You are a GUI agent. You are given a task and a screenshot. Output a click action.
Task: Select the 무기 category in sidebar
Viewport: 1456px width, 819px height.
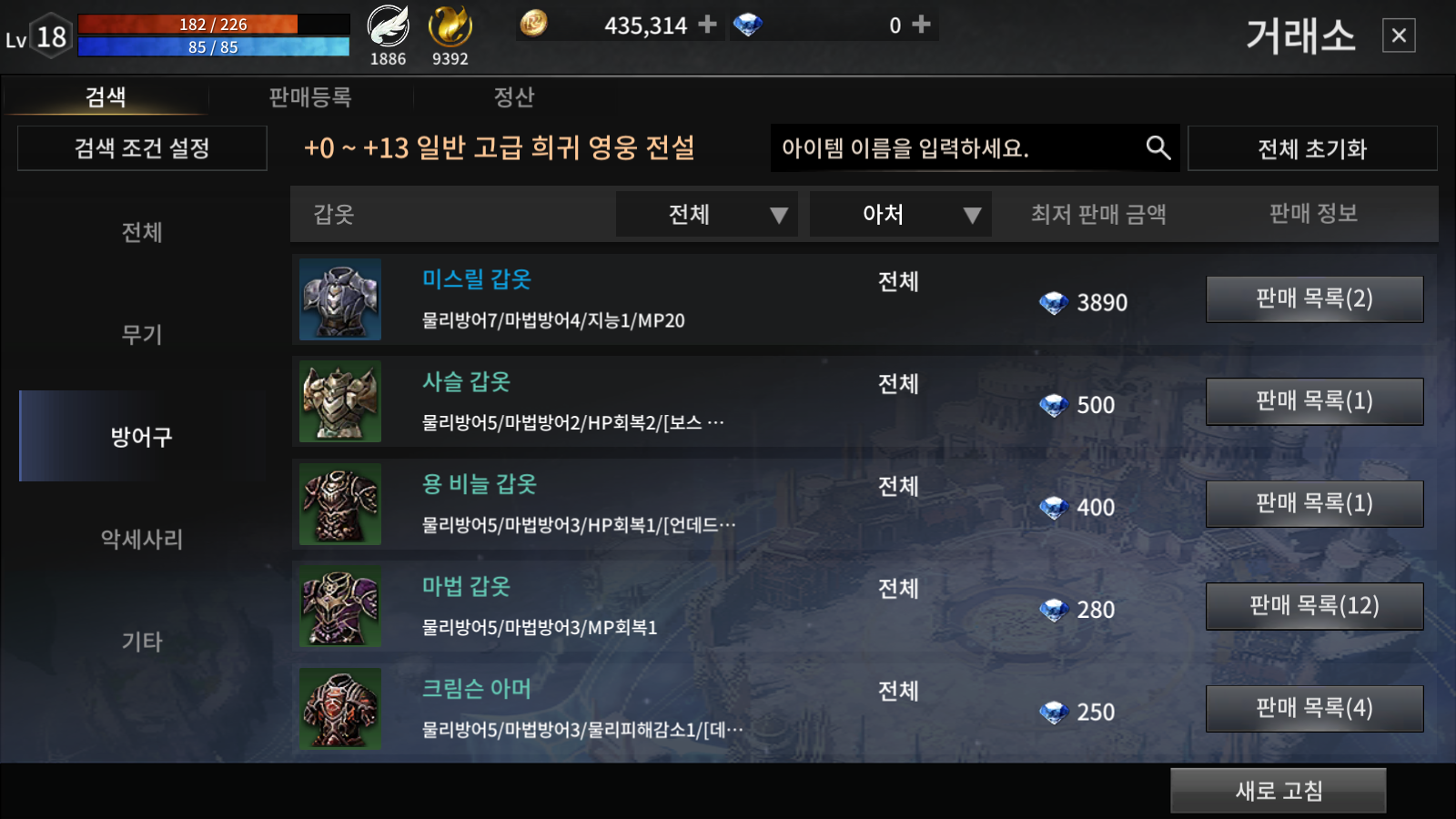tap(142, 334)
